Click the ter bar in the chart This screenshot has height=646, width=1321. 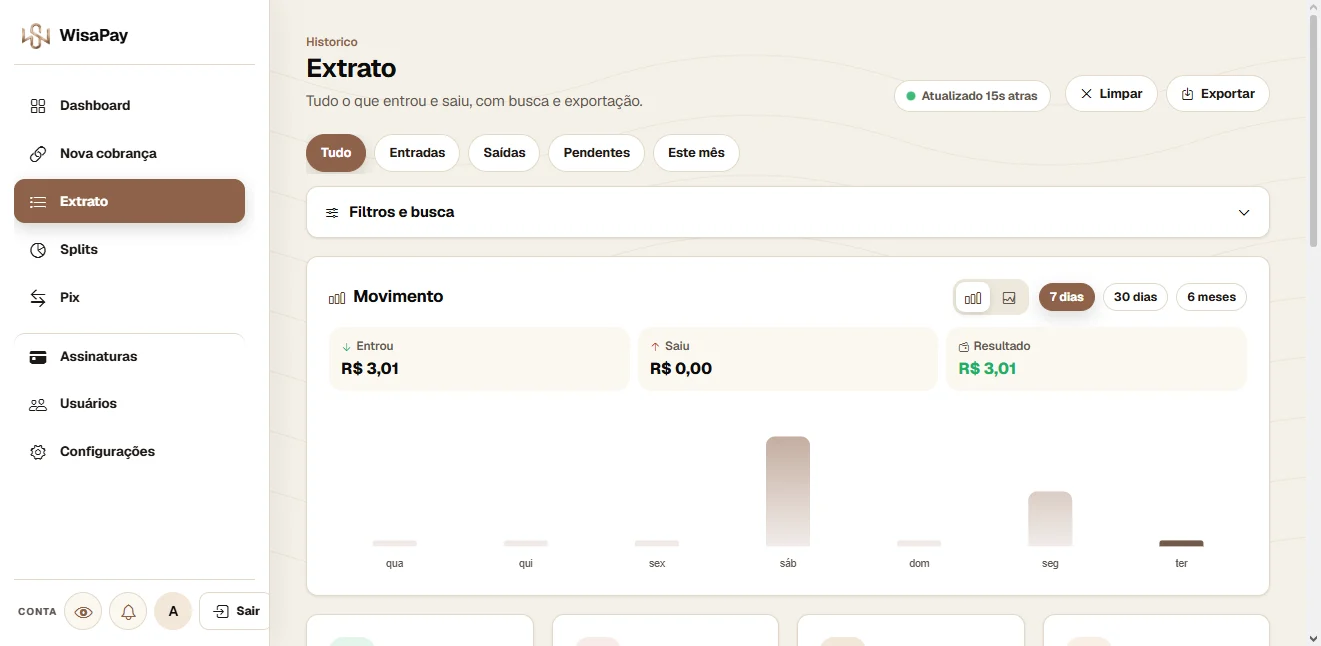pyautogui.click(x=1181, y=544)
